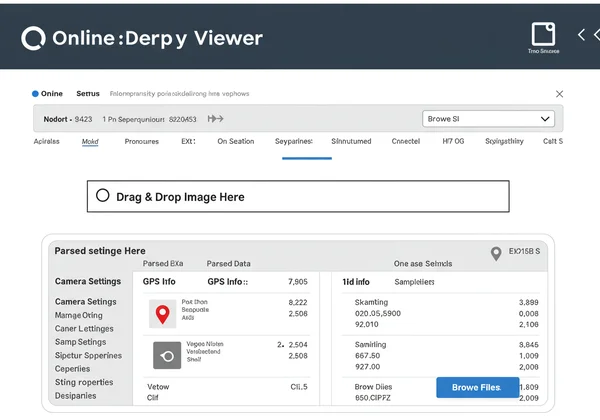Click the first left chevron in header
Image resolution: width=600 pixels, height=420 pixels.
581,35
